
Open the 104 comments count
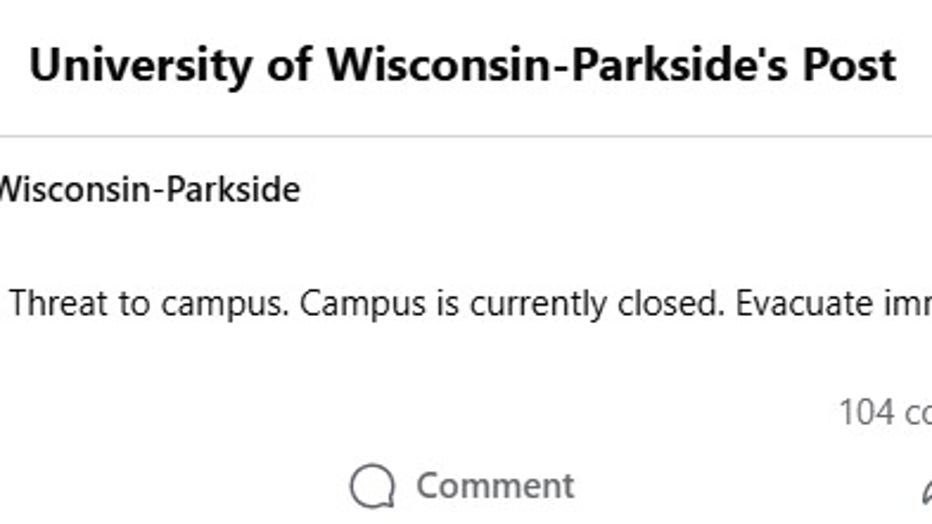click(x=884, y=411)
